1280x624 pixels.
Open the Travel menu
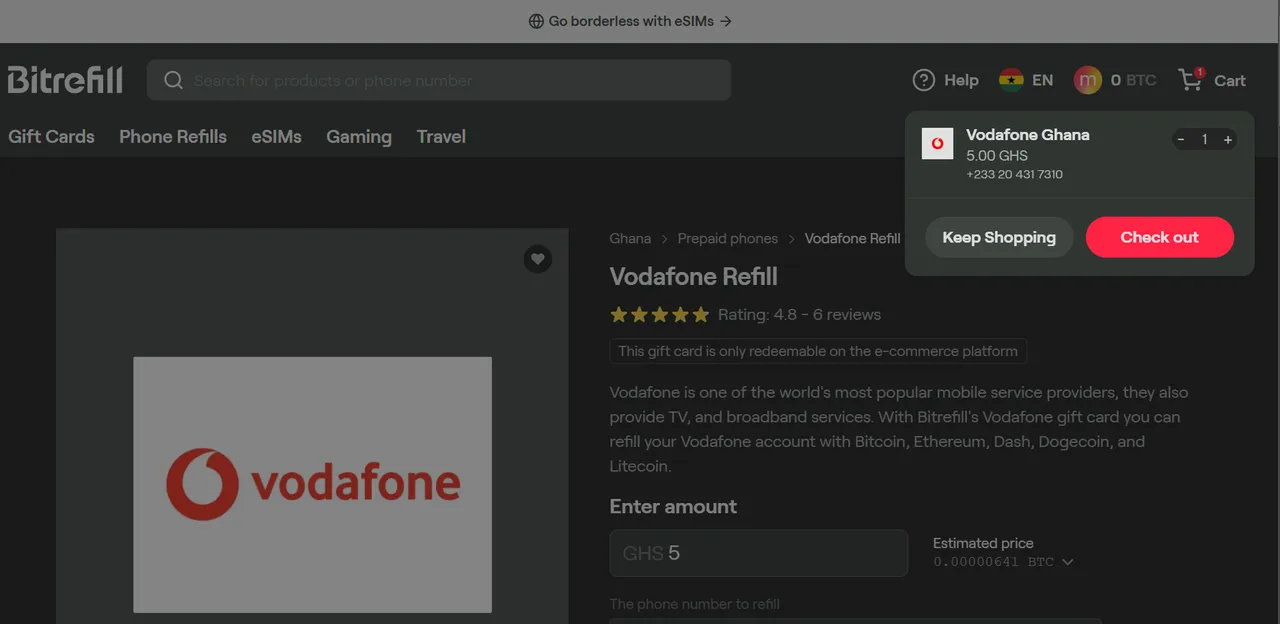pyautogui.click(x=441, y=137)
